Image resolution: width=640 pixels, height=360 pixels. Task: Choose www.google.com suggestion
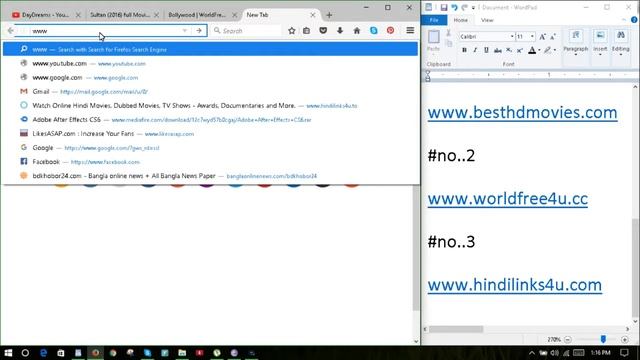211,78
